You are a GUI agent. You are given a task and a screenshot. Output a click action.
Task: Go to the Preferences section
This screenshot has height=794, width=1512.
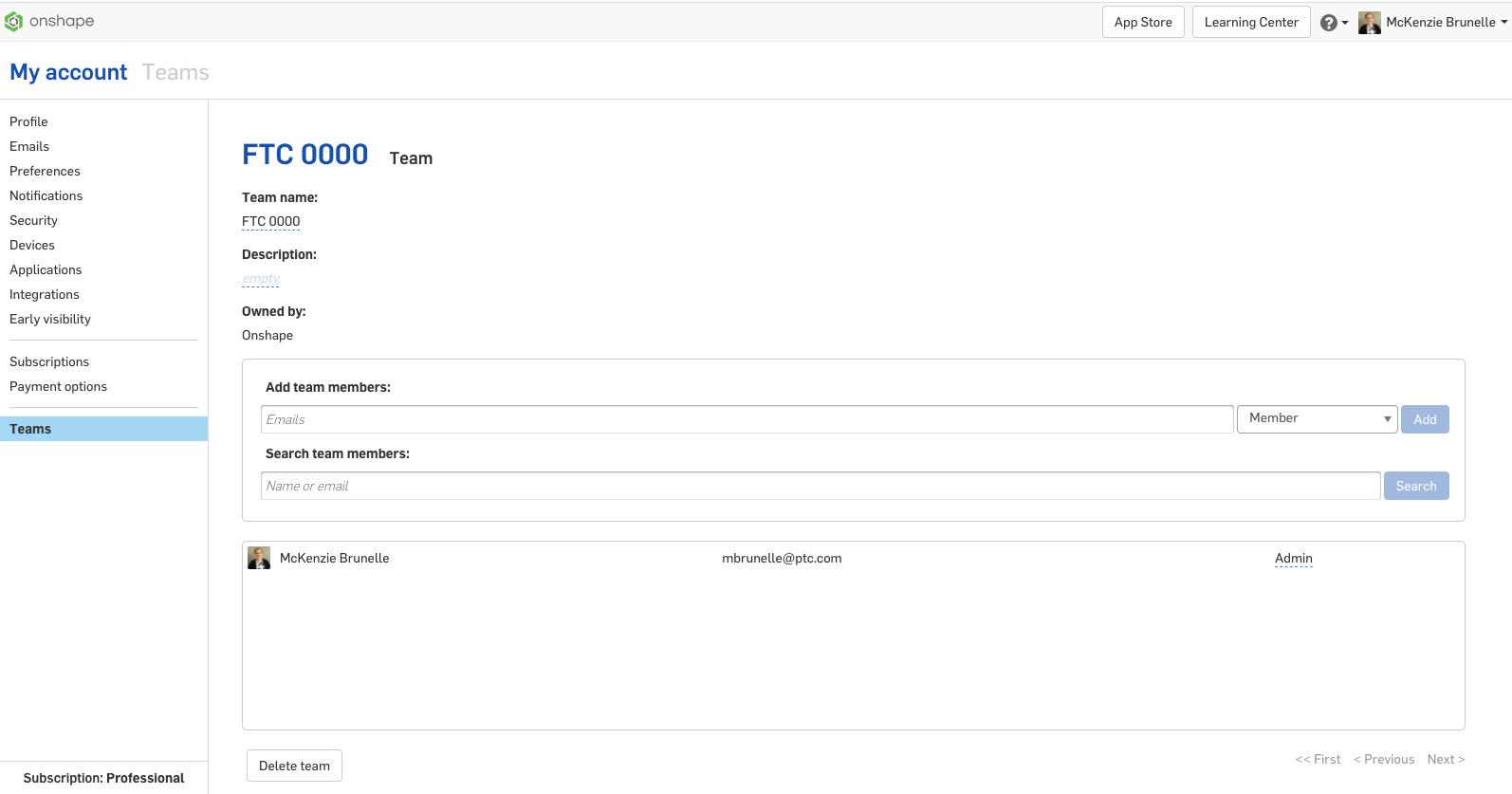coord(45,171)
